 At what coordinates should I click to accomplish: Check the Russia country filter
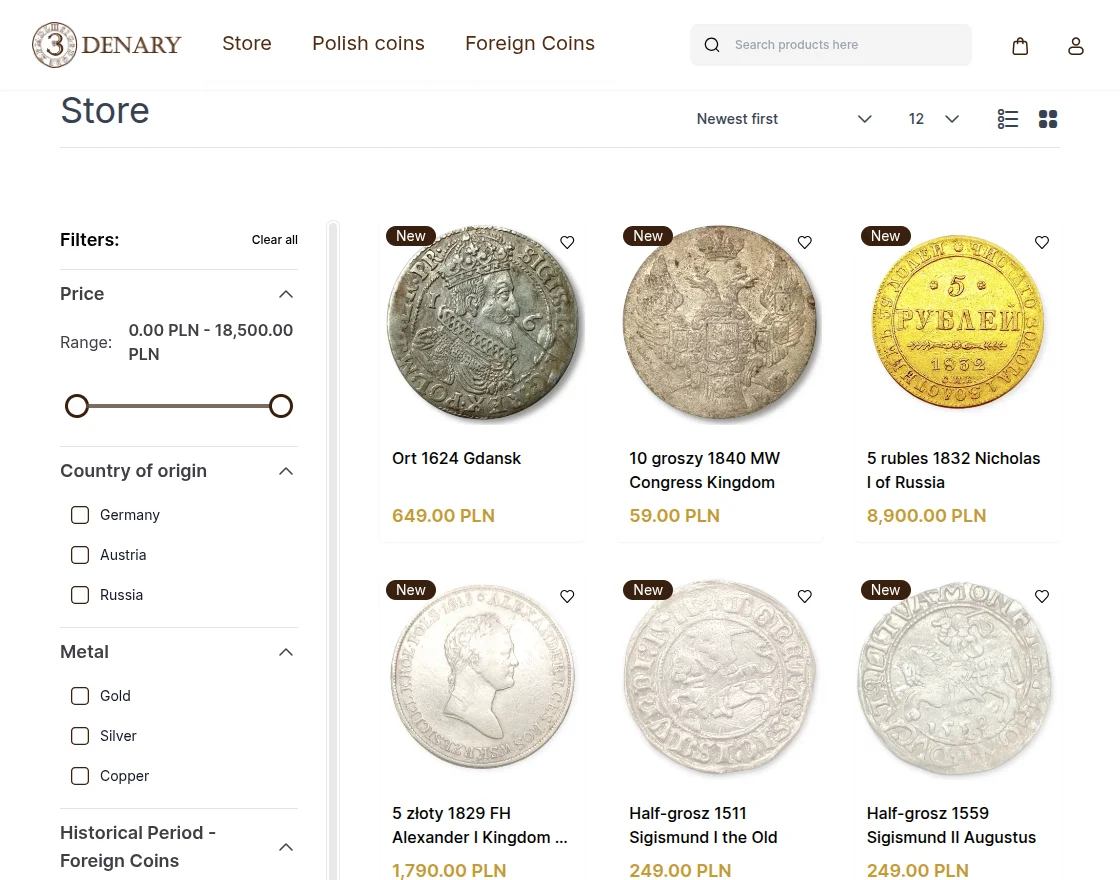point(80,594)
